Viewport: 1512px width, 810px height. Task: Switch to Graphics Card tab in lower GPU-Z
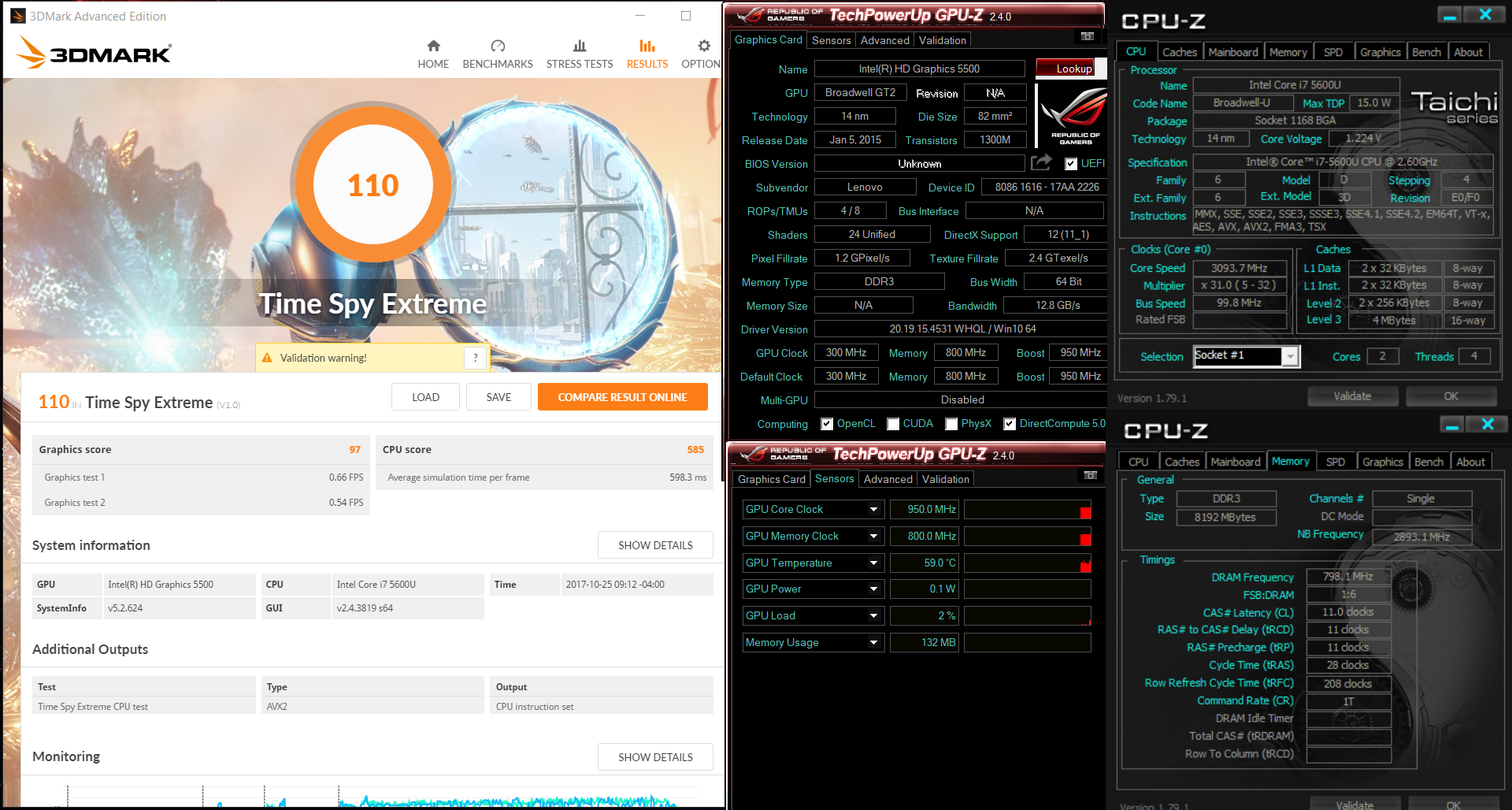click(771, 479)
